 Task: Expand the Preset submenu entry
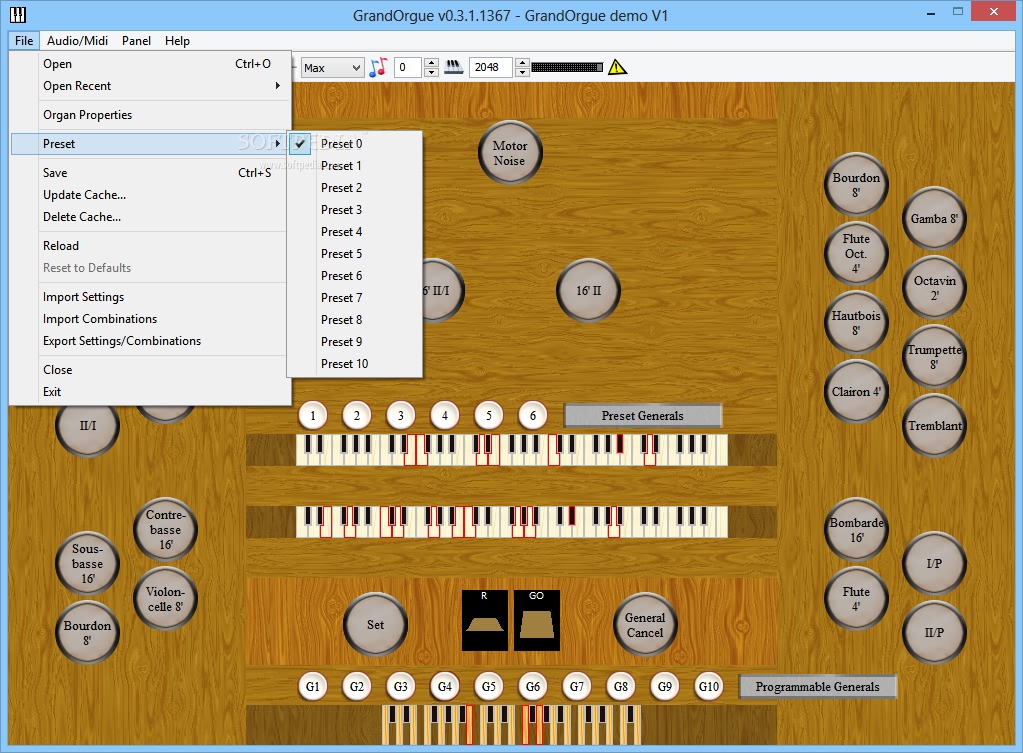pos(149,144)
